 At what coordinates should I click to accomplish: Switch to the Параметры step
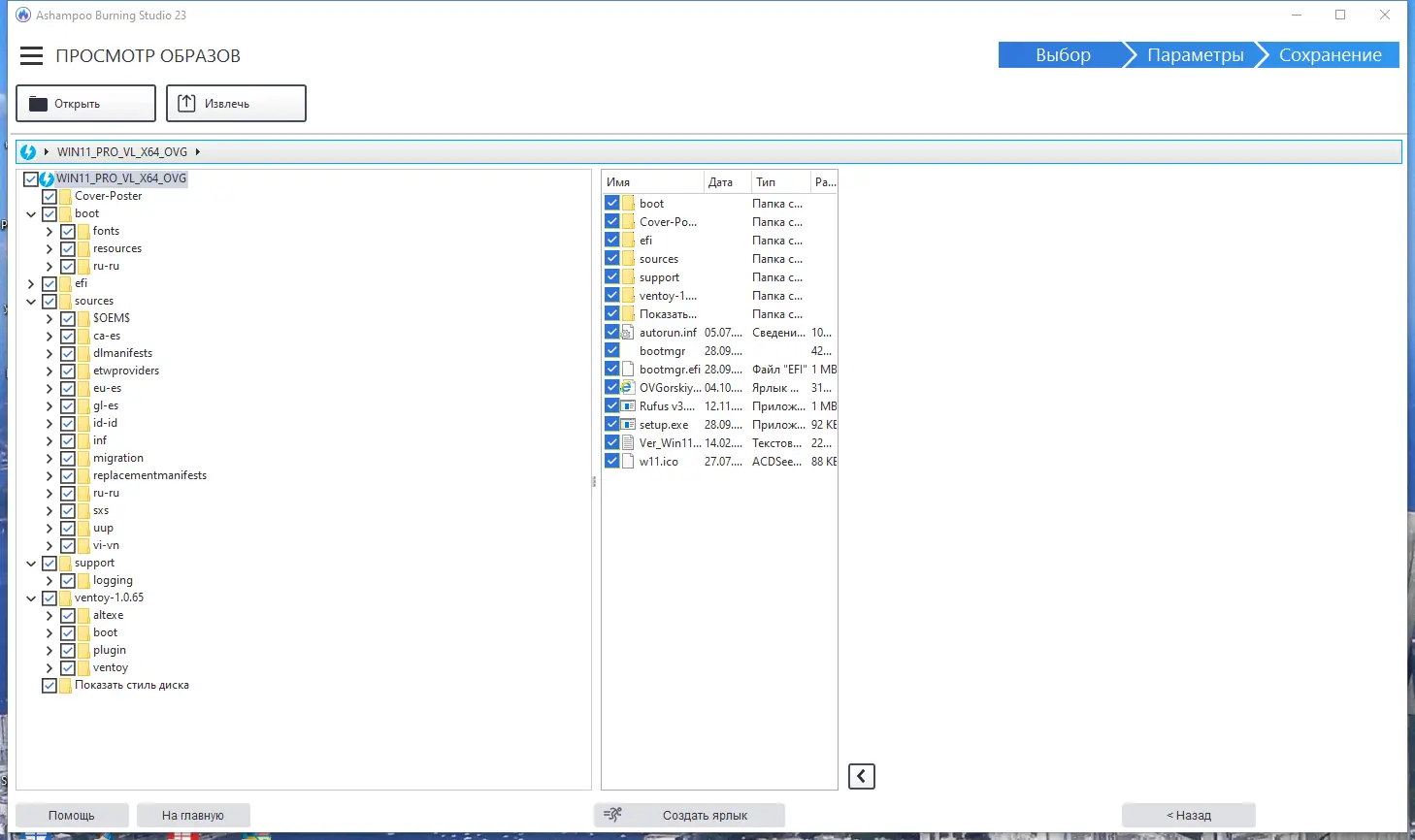pos(1195,55)
